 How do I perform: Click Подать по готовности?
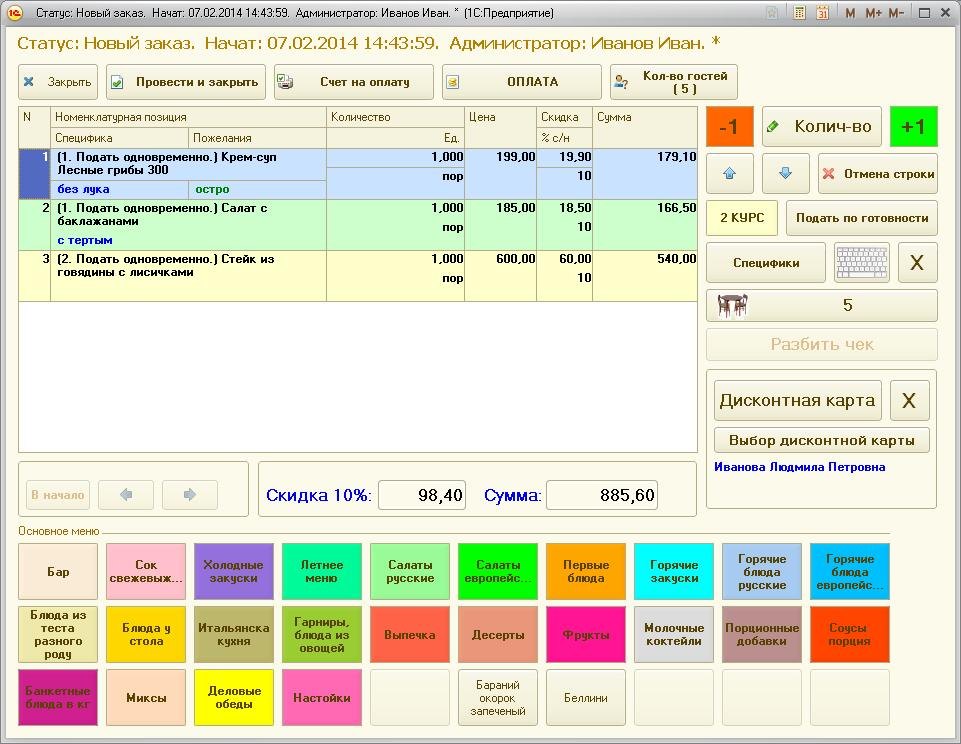click(862, 218)
